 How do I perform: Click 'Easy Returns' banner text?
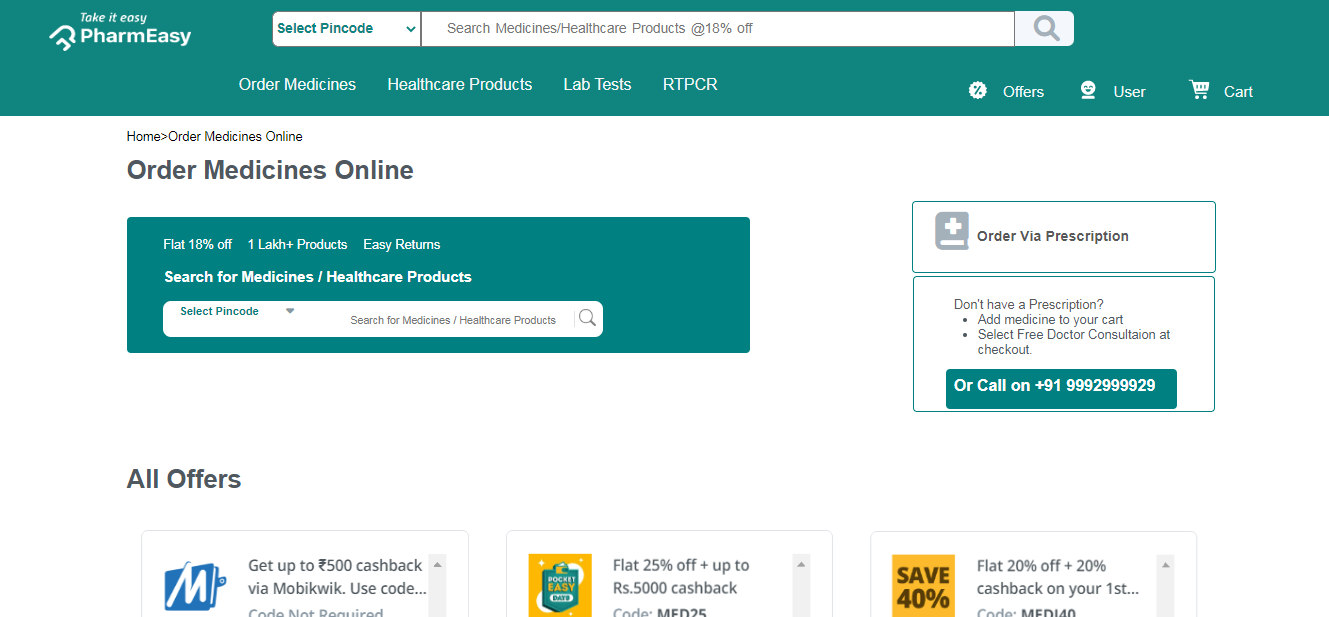click(x=402, y=245)
